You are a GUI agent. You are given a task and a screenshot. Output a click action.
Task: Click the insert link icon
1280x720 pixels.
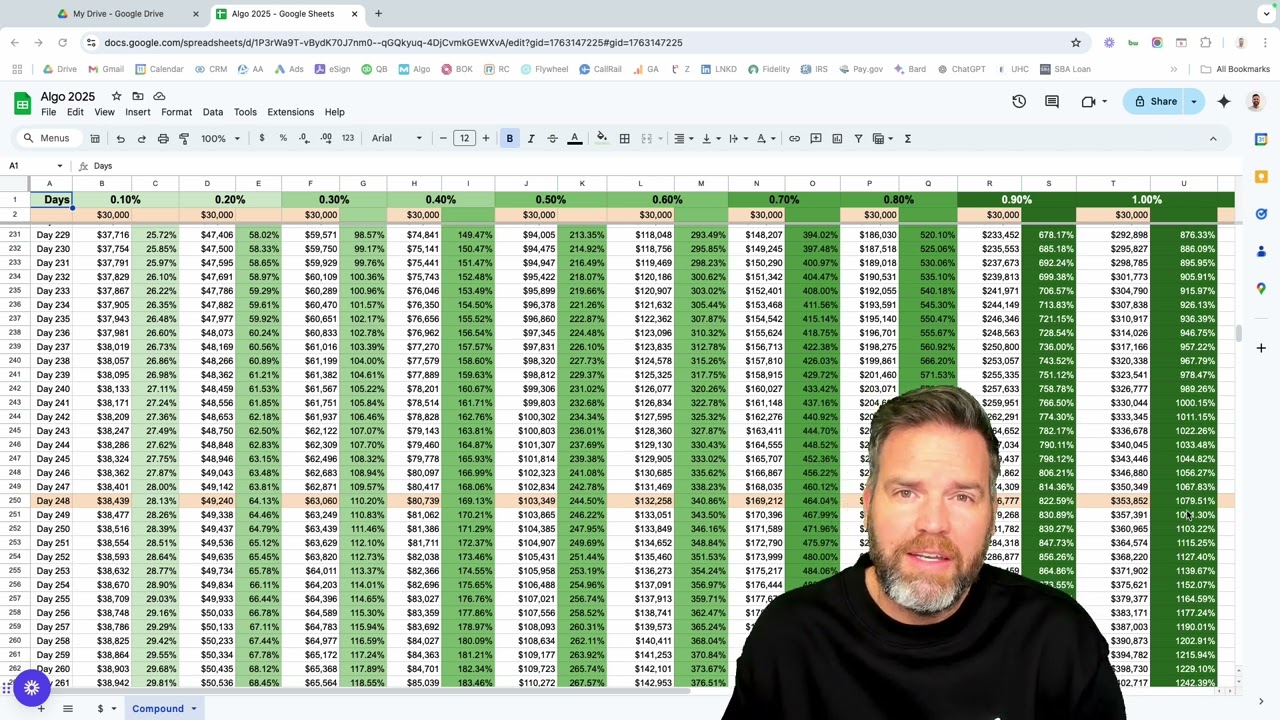point(794,138)
